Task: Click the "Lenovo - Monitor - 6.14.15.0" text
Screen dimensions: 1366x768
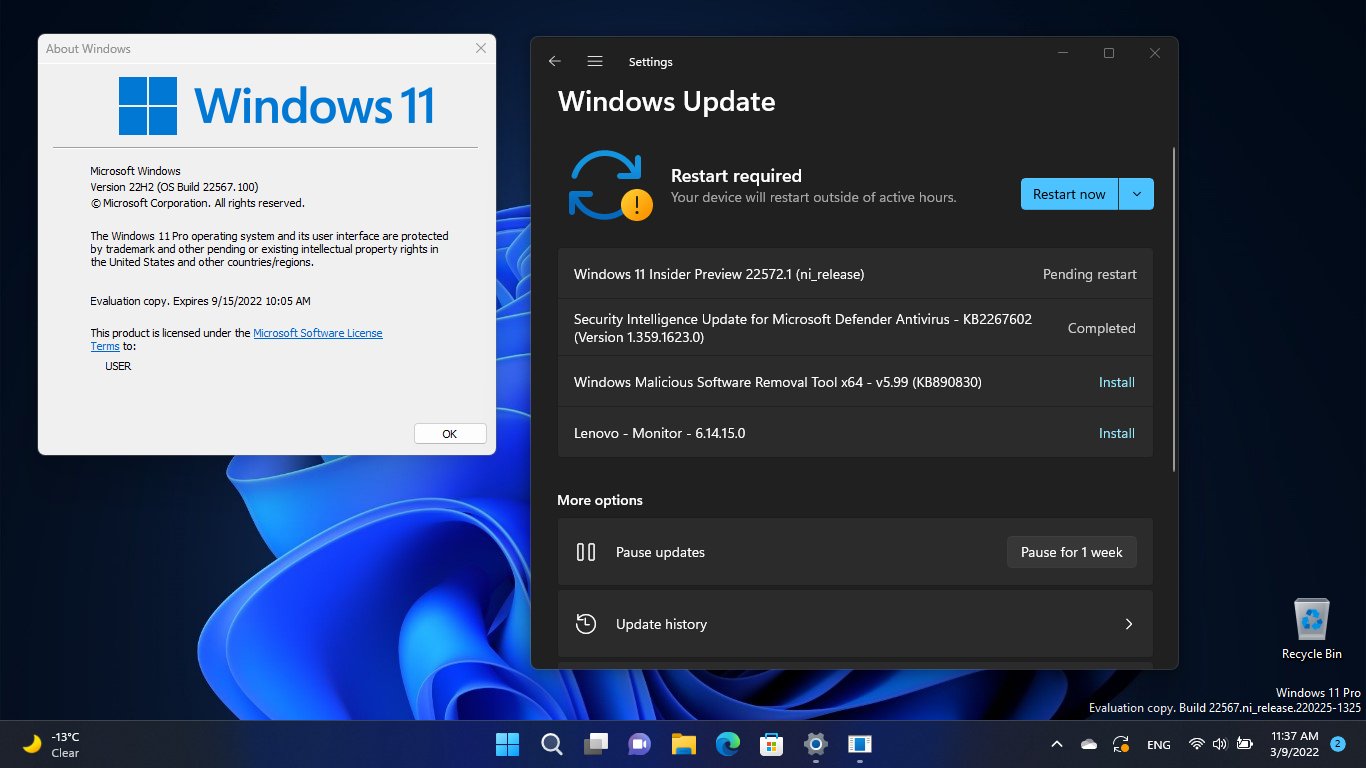Action: coord(660,433)
